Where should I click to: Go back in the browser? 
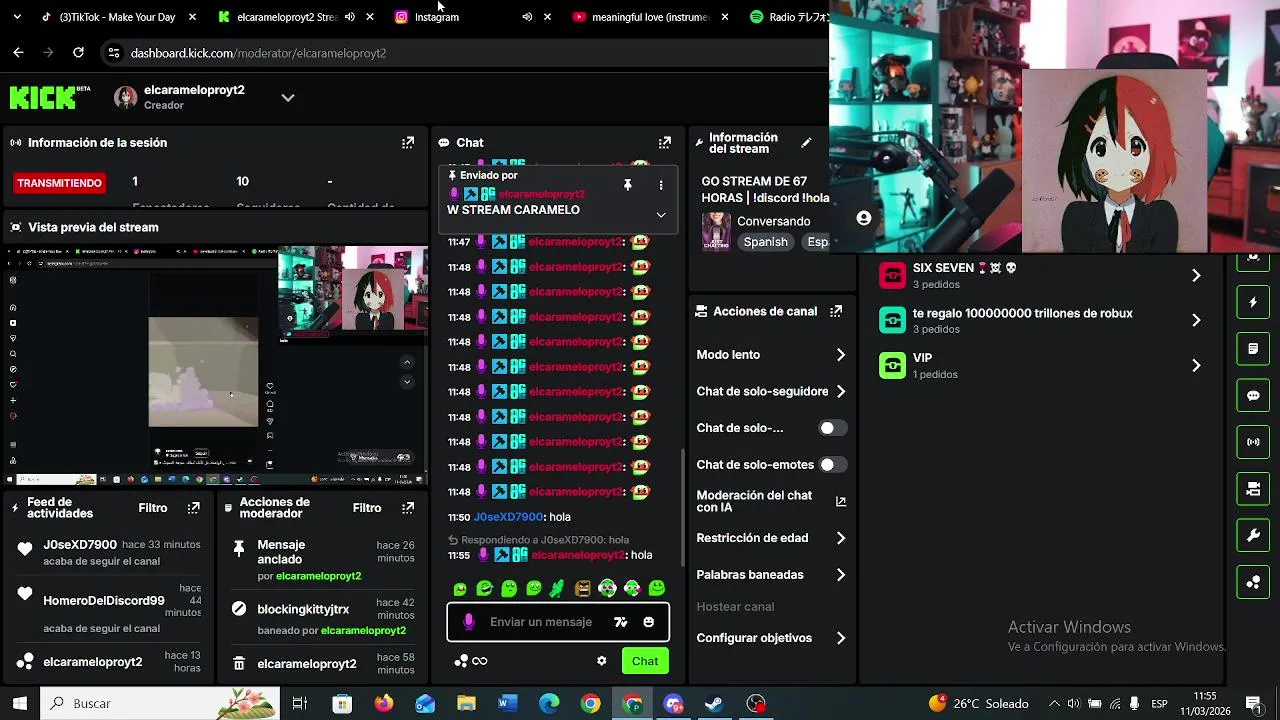18,52
